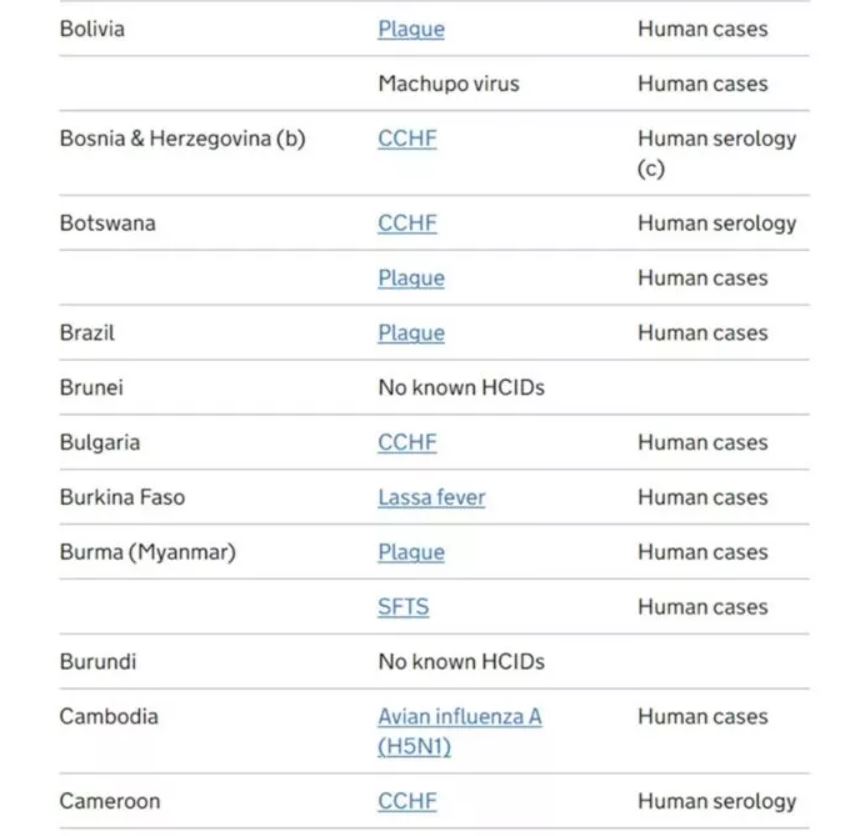Click "No known HCIDs" in Brunei row
The width and height of the screenshot is (858, 836).
click(461, 388)
